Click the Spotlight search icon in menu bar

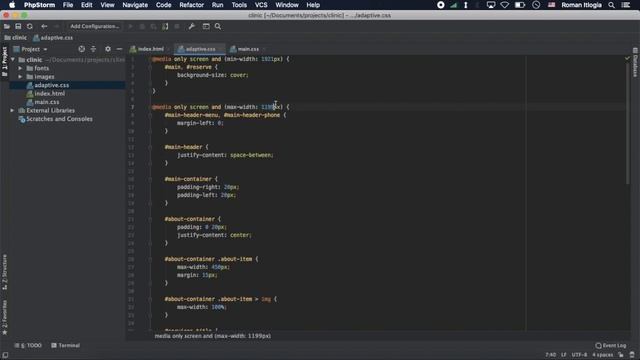tap(611, 5)
